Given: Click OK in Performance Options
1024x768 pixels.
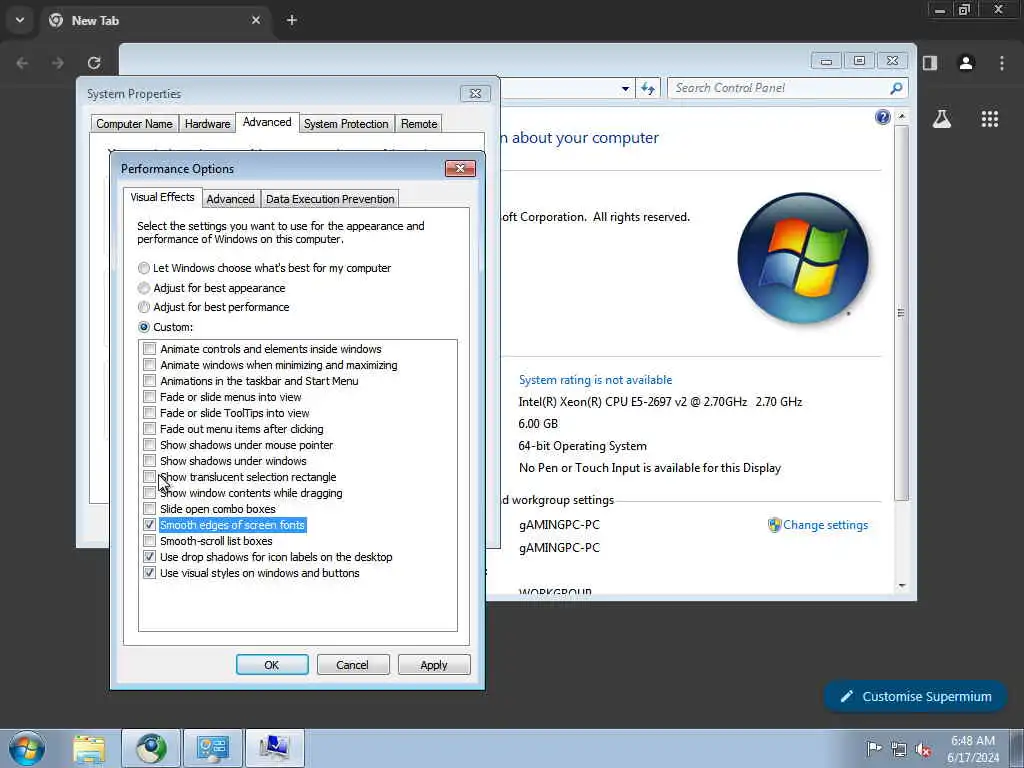Looking at the screenshot, I should (x=272, y=665).
